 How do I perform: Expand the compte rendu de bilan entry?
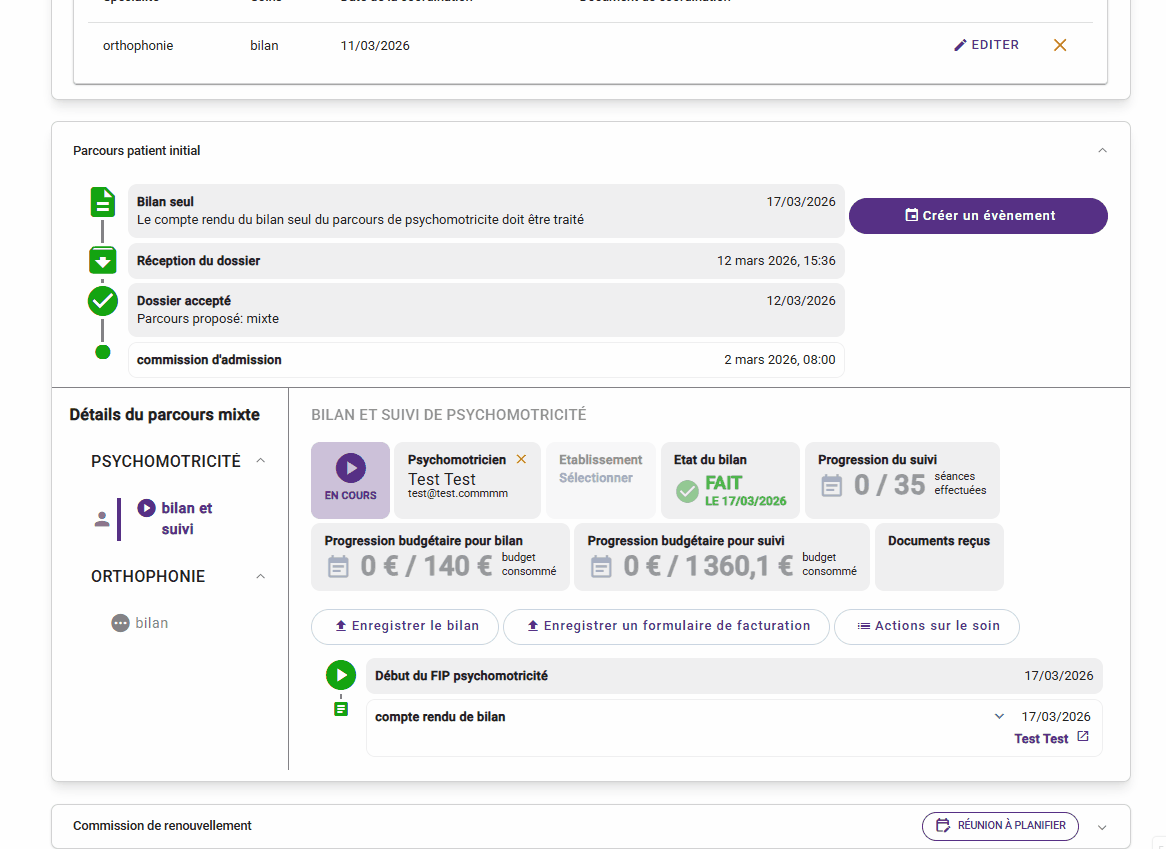(x=999, y=716)
